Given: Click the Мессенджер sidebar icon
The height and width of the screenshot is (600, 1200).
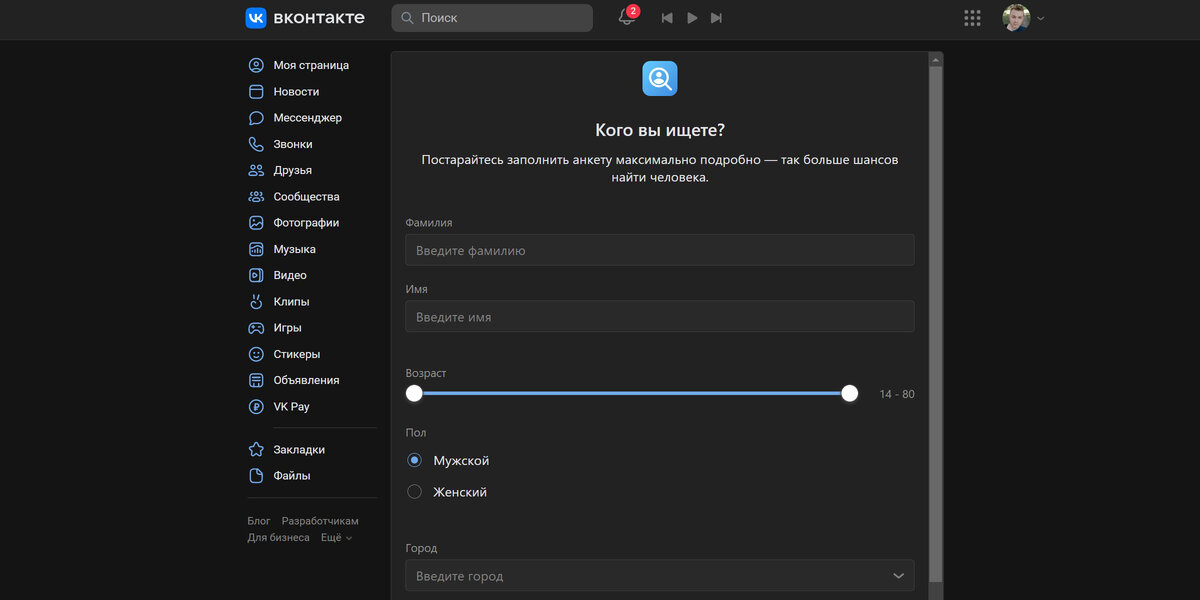Looking at the screenshot, I should (x=256, y=118).
